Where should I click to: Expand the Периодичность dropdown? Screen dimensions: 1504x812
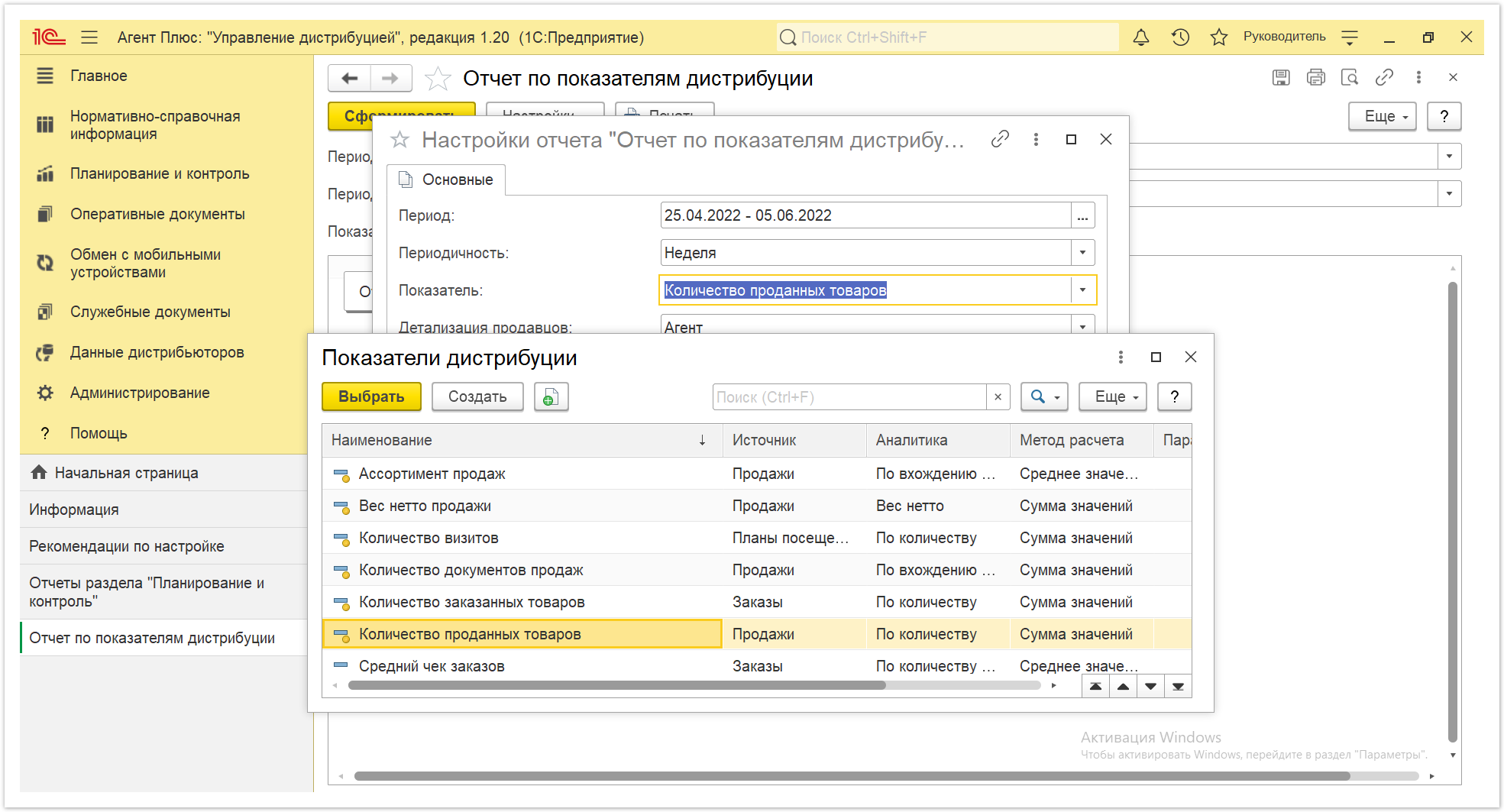(x=1082, y=253)
